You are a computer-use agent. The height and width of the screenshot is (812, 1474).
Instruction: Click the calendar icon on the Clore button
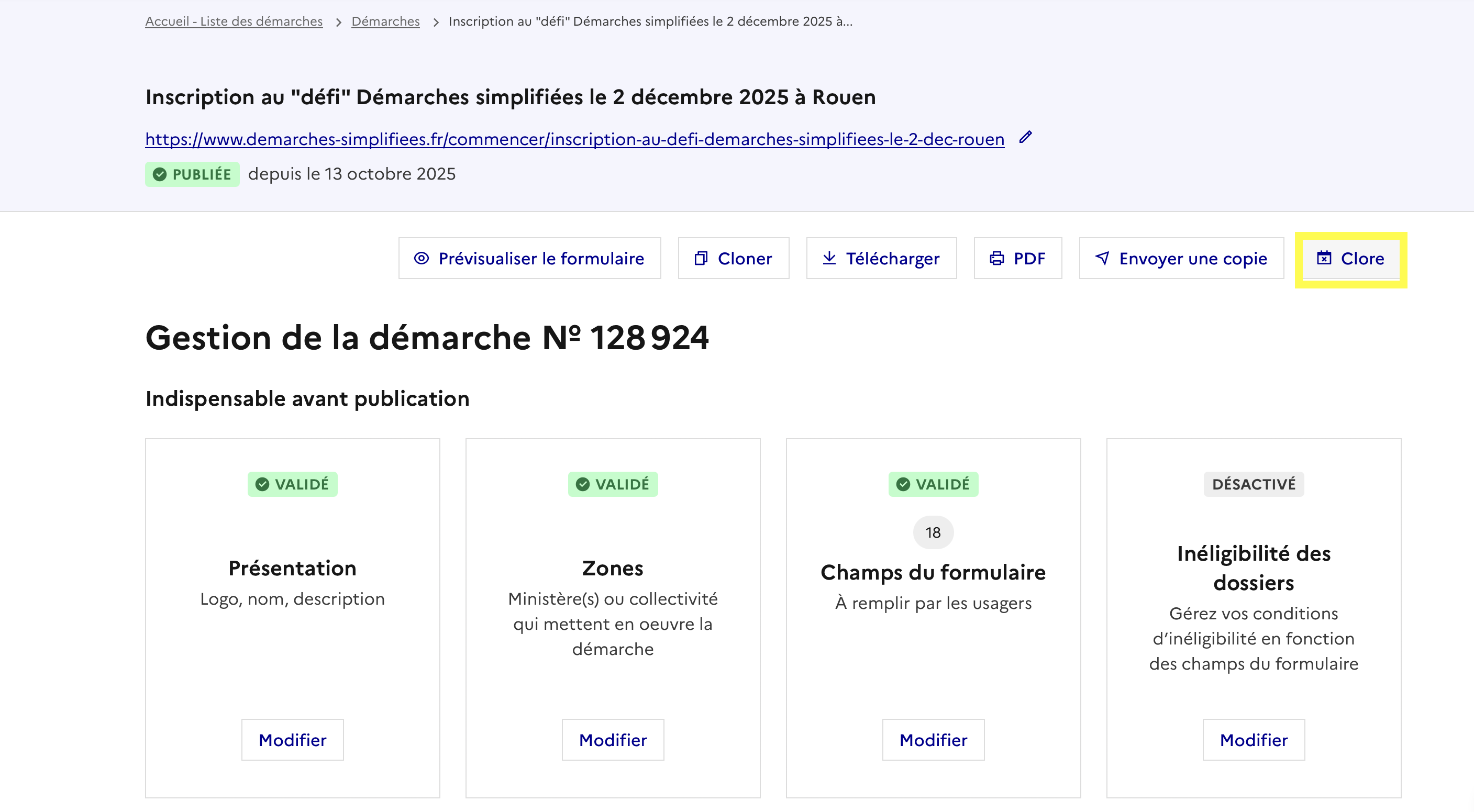click(x=1324, y=258)
